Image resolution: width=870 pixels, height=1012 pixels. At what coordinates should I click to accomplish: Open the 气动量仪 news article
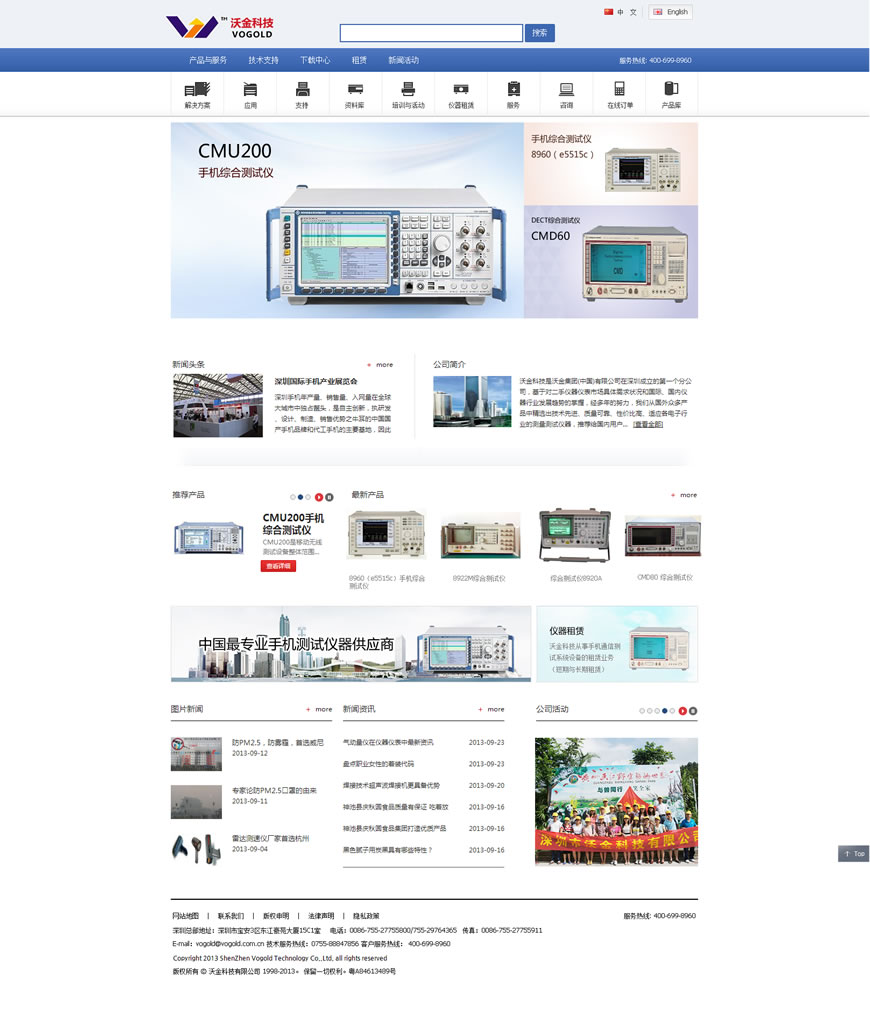(x=388, y=743)
